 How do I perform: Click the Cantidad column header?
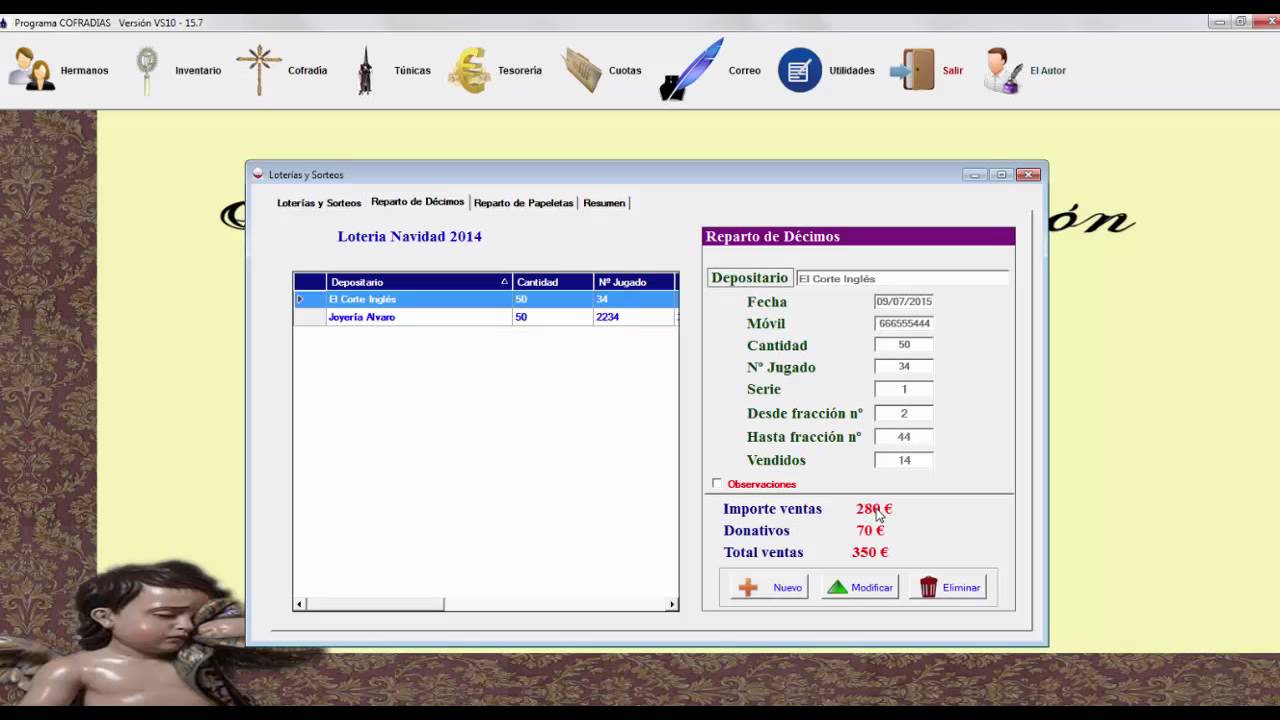coord(553,282)
